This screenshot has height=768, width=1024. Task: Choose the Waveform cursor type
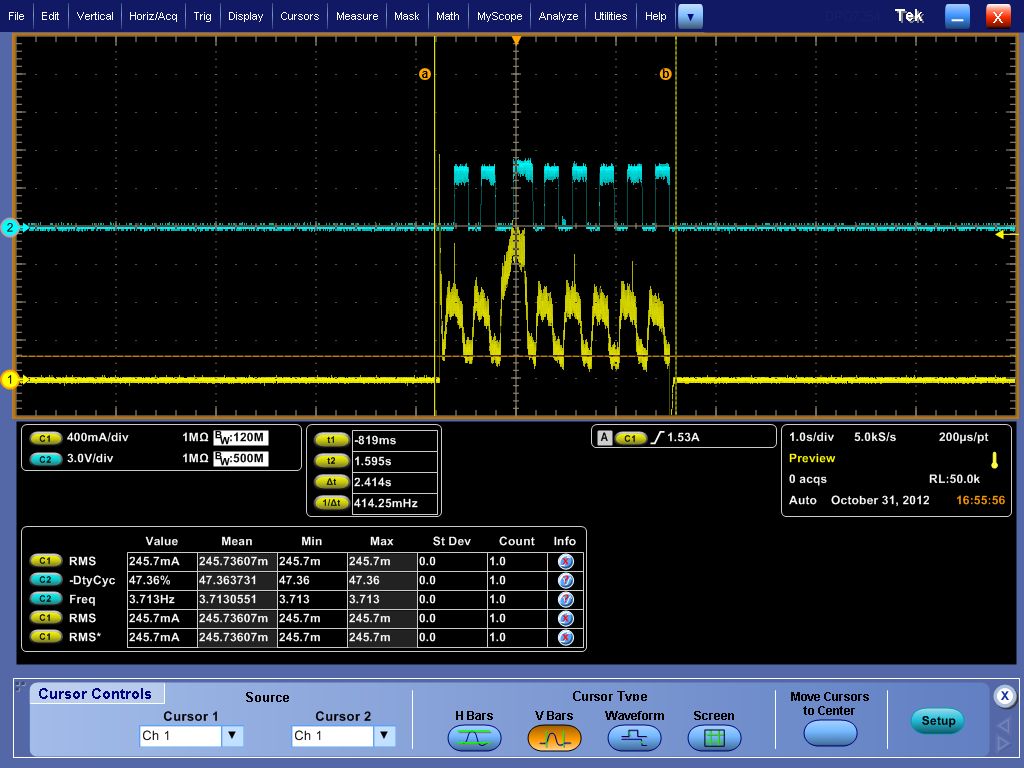click(634, 738)
